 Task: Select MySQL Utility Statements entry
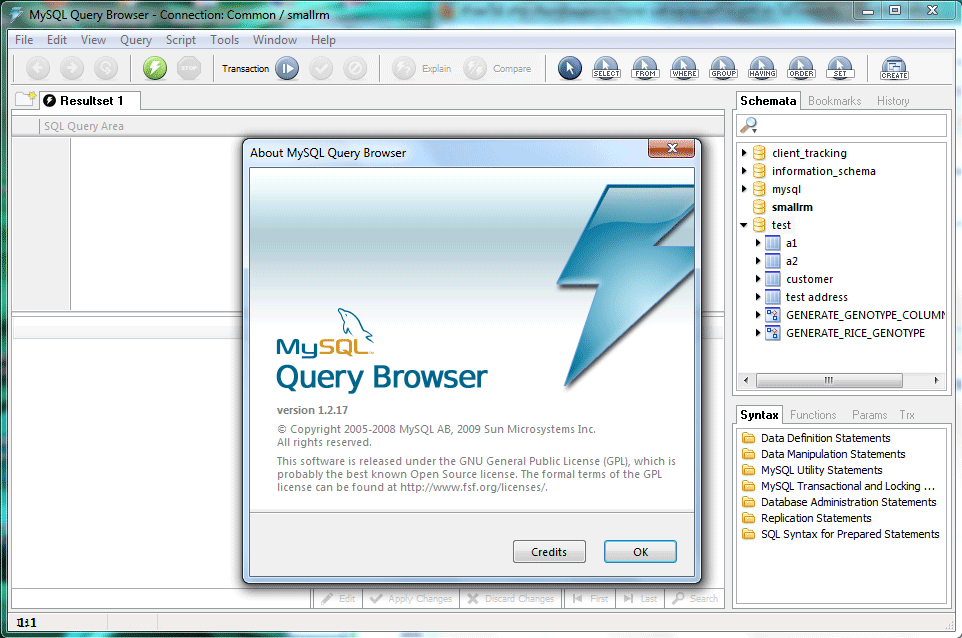pos(822,470)
